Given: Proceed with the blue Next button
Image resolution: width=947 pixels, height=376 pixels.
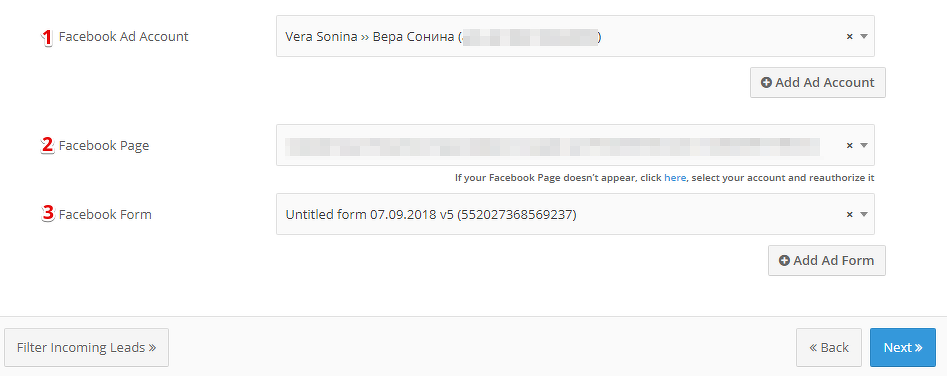Looking at the screenshot, I should pyautogui.click(x=903, y=348).
